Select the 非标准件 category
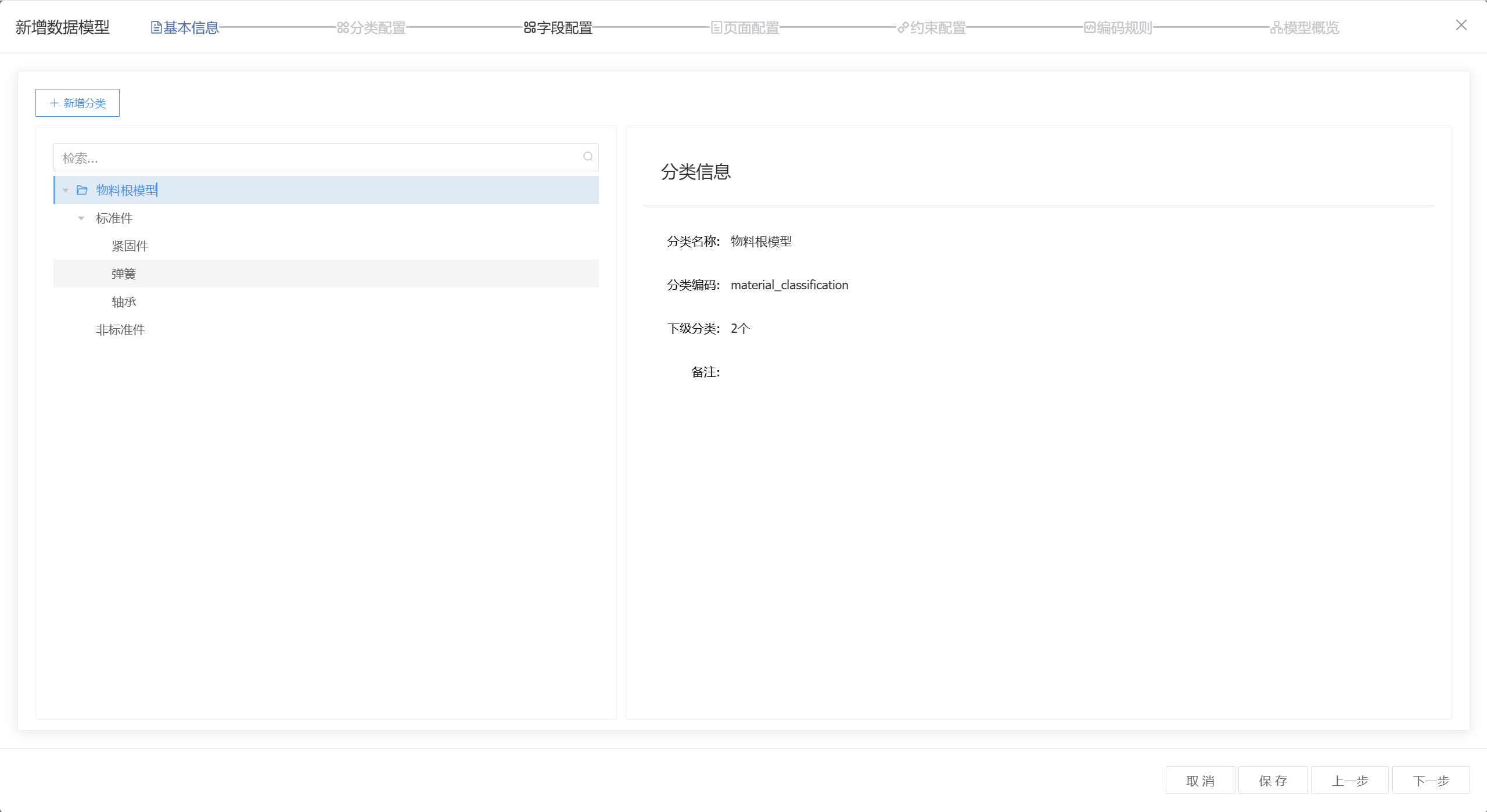The width and height of the screenshot is (1487, 812). 120,330
